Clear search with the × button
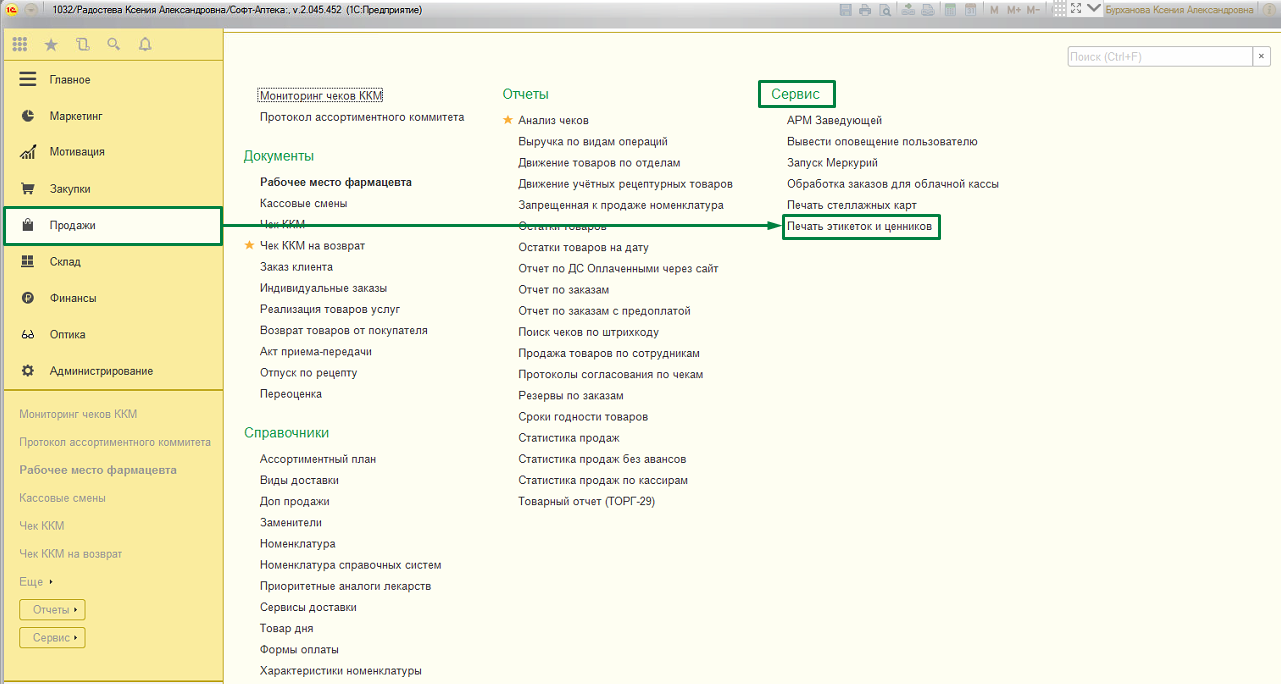 pos(1262,57)
